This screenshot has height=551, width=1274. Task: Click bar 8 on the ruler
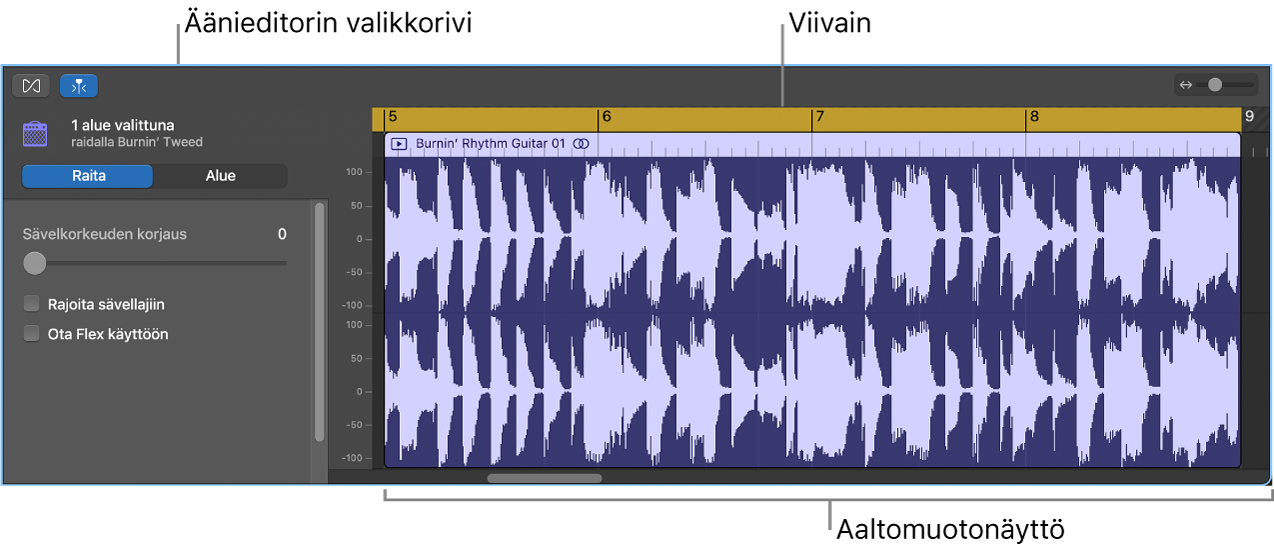[x=1034, y=118]
